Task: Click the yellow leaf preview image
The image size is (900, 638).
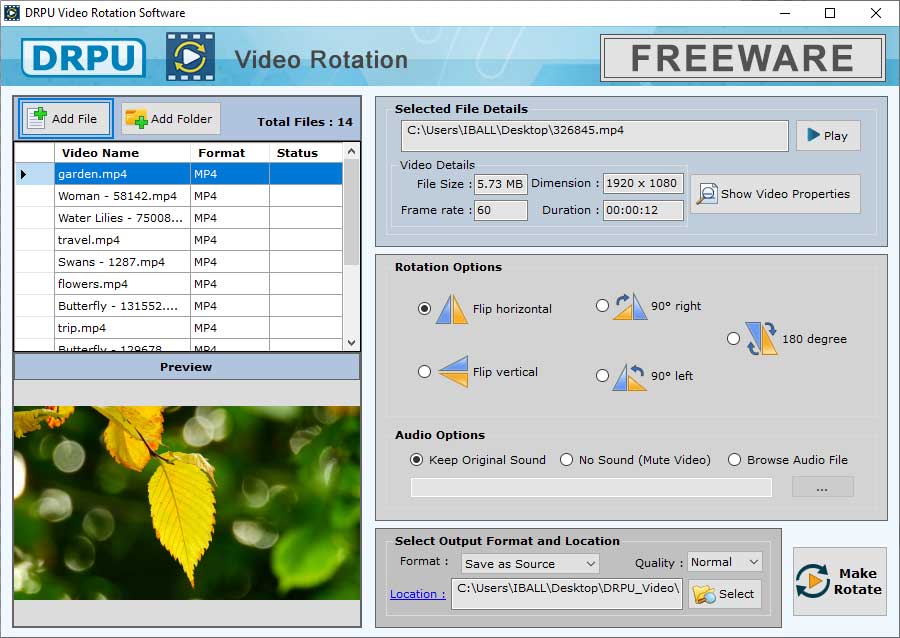Action: (x=187, y=503)
